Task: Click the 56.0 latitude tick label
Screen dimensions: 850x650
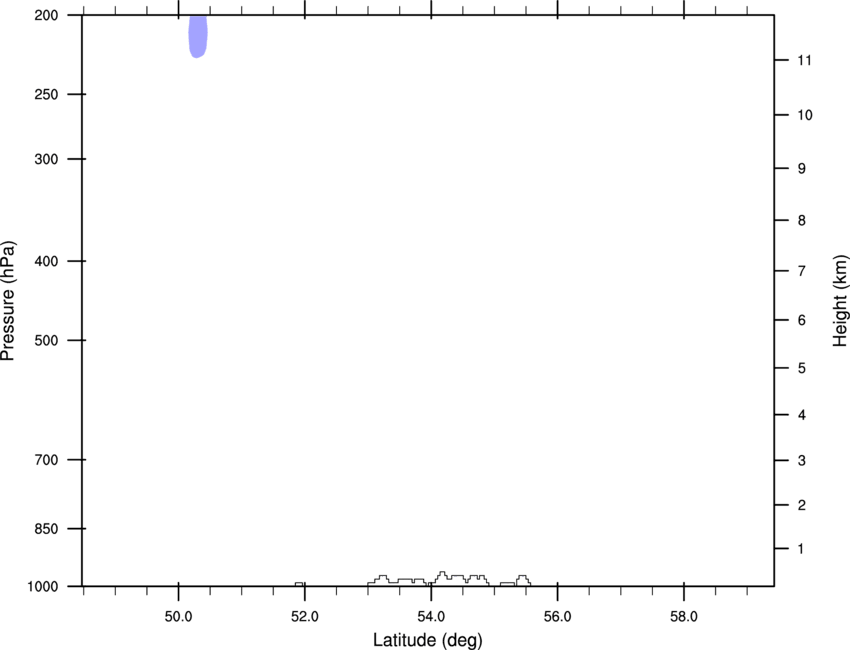Action: coord(557,616)
